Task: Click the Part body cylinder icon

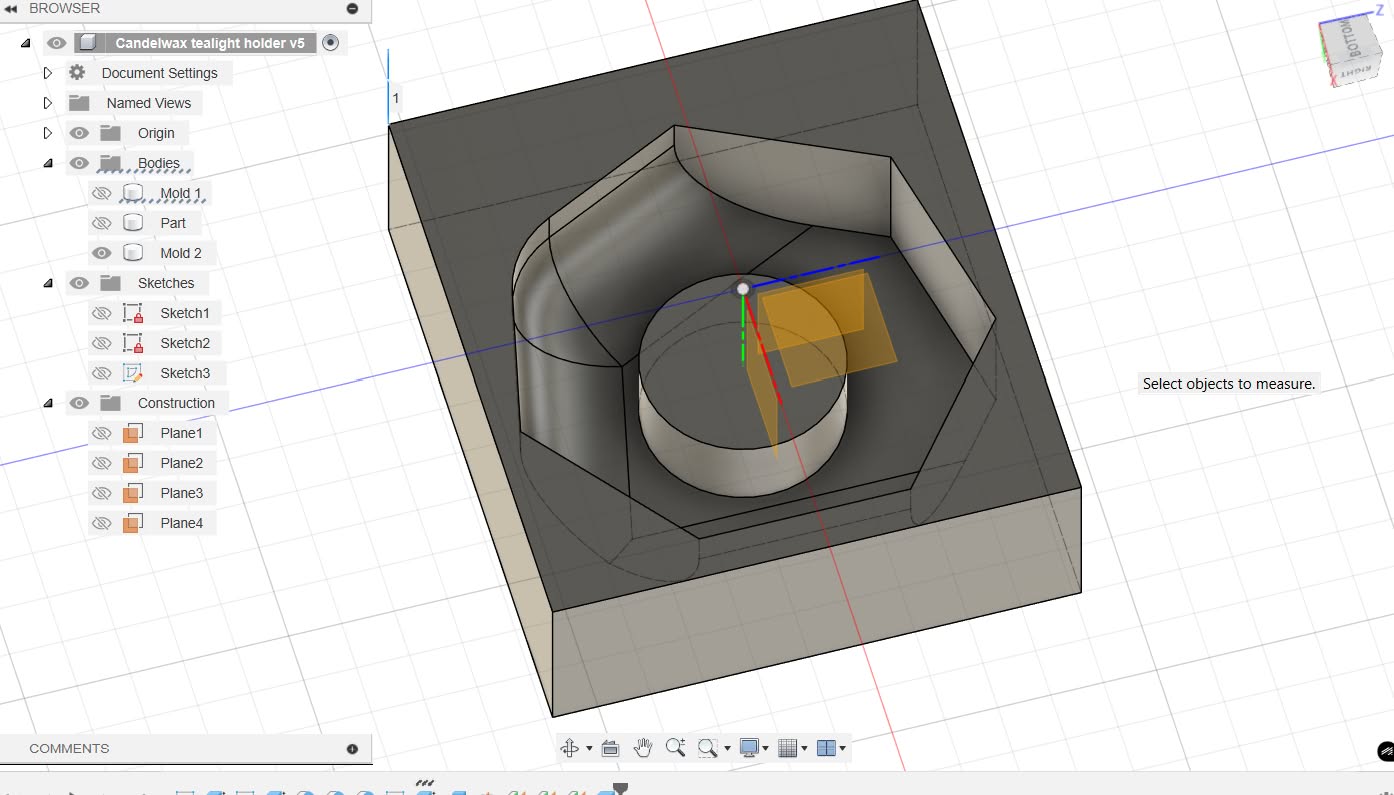Action: coord(132,223)
